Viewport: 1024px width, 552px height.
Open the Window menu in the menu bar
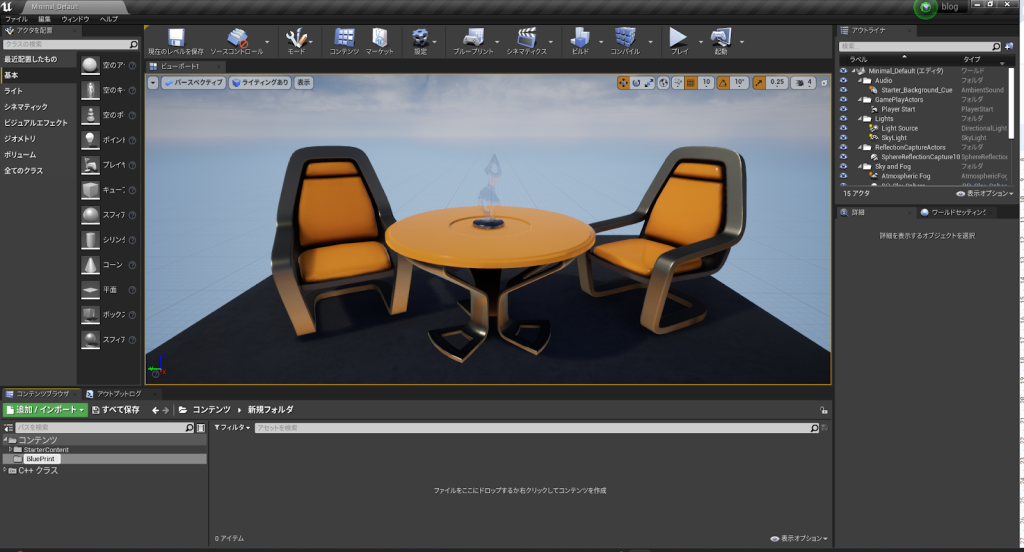click(75, 19)
